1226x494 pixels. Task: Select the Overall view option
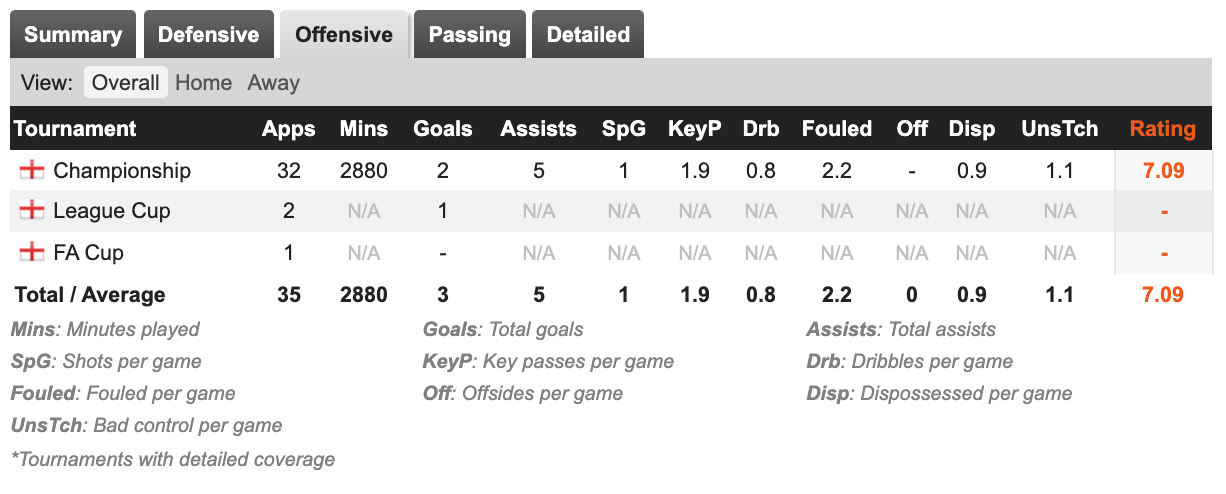click(125, 82)
